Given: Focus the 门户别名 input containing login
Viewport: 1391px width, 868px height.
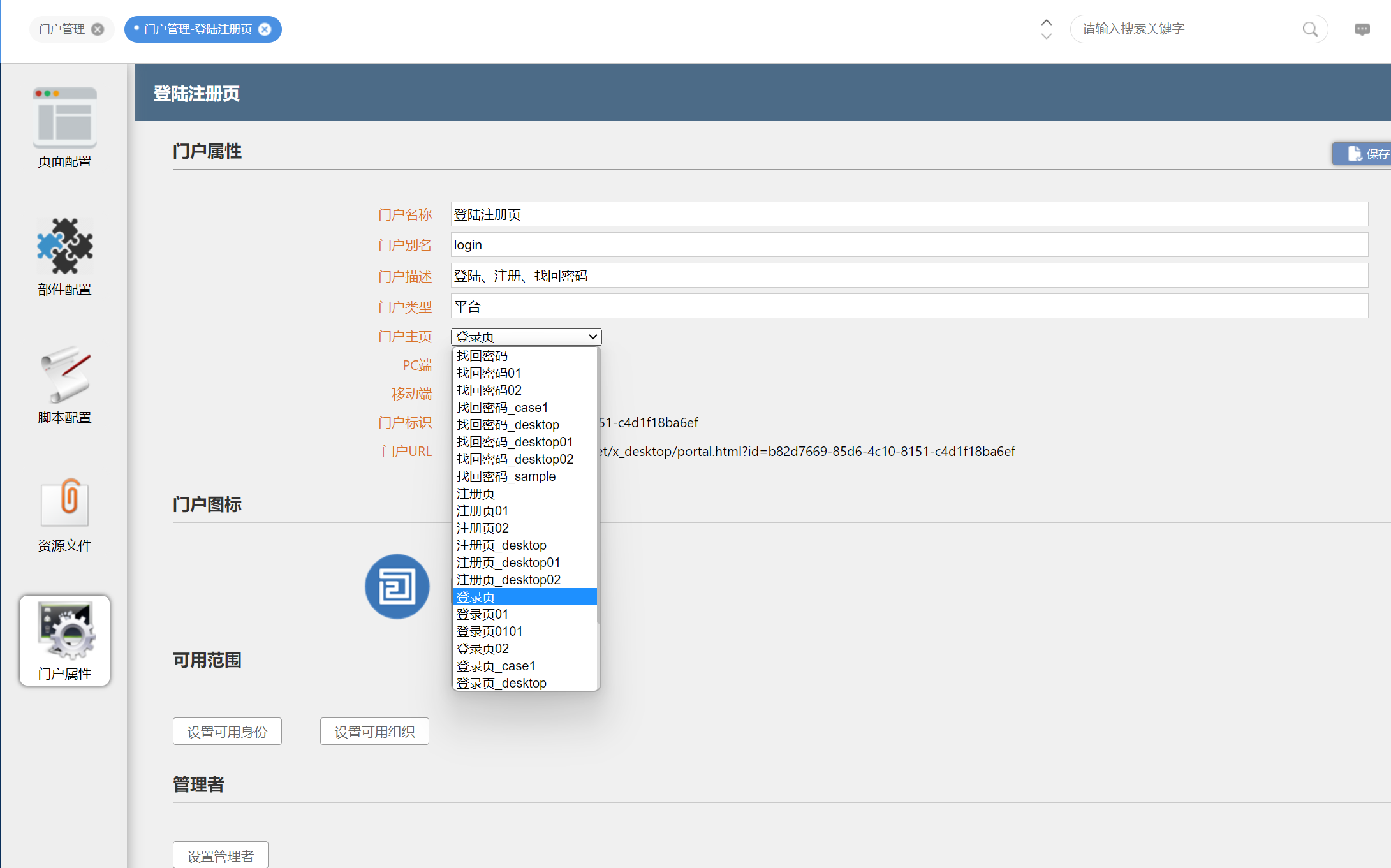Looking at the screenshot, I should click(x=909, y=245).
